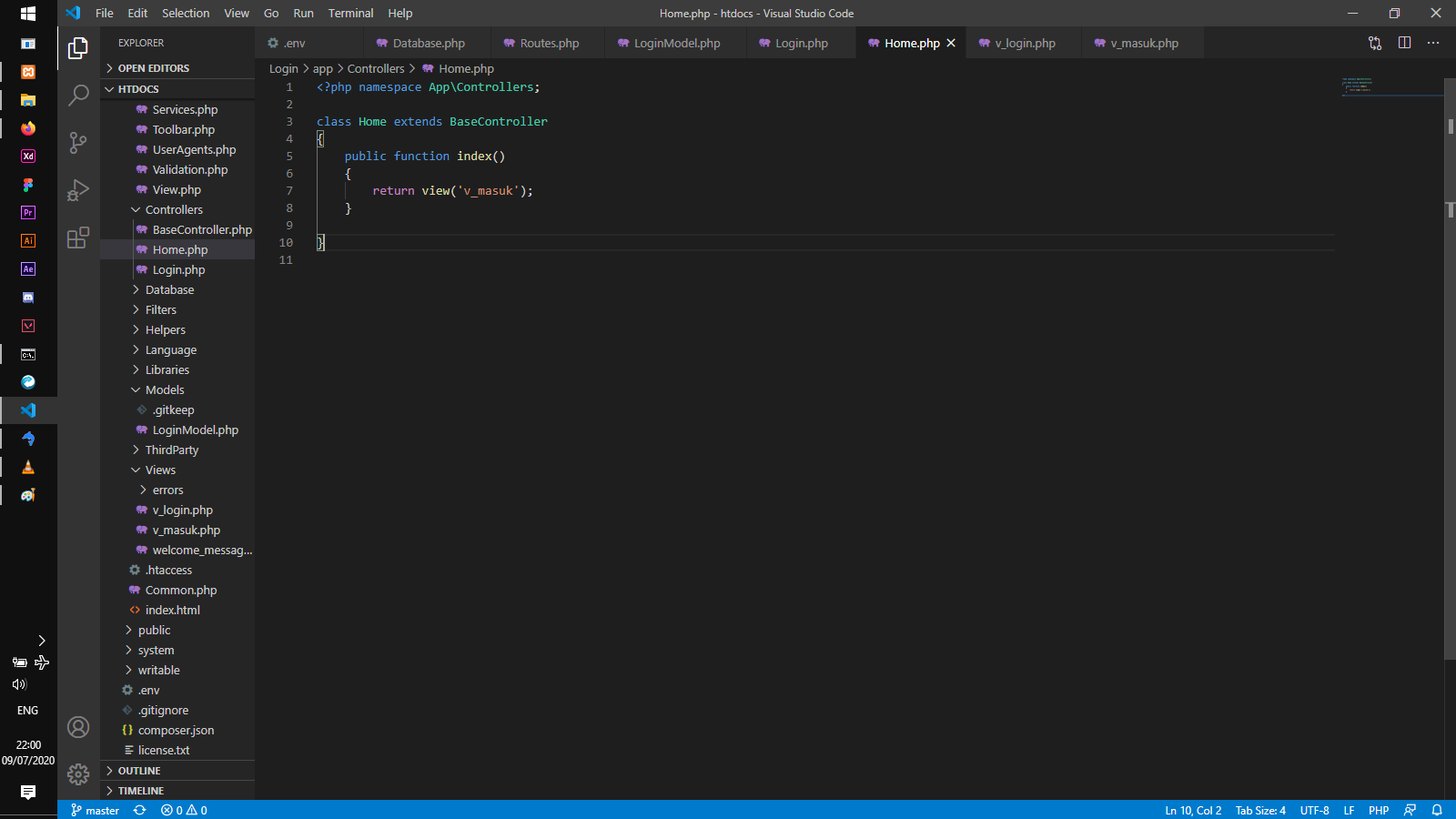The width and height of the screenshot is (1456, 819).
Task: Open errors and warnings count
Action: pos(184,810)
